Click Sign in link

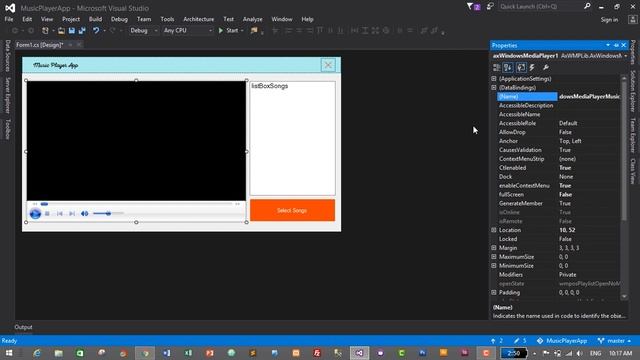click(609, 20)
